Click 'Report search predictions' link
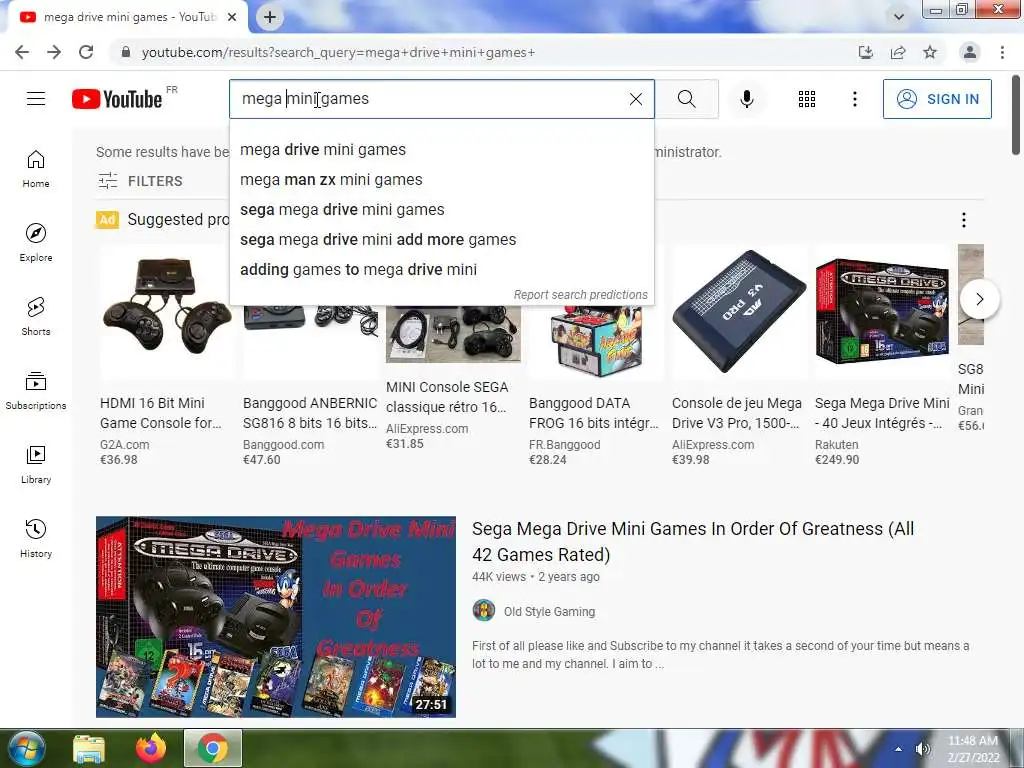Image resolution: width=1024 pixels, height=768 pixels. [x=581, y=295]
